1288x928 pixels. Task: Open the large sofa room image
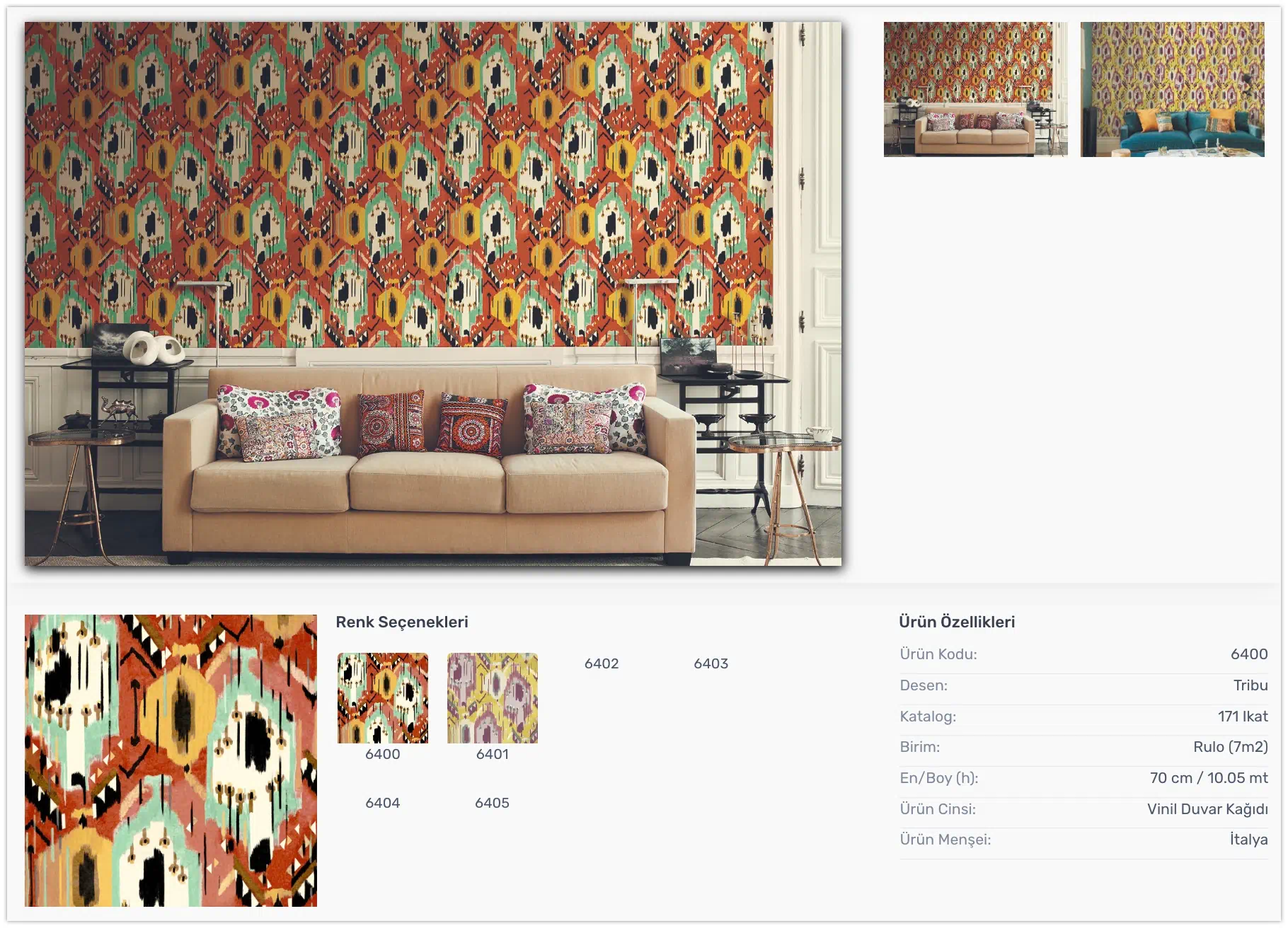coord(433,294)
